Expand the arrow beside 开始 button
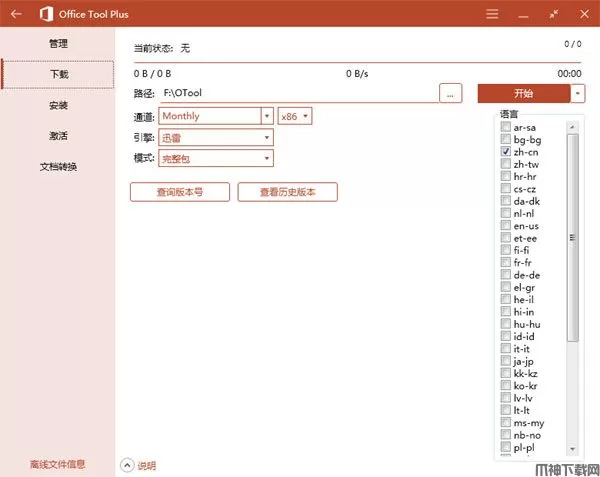600x477 pixels. (578, 93)
